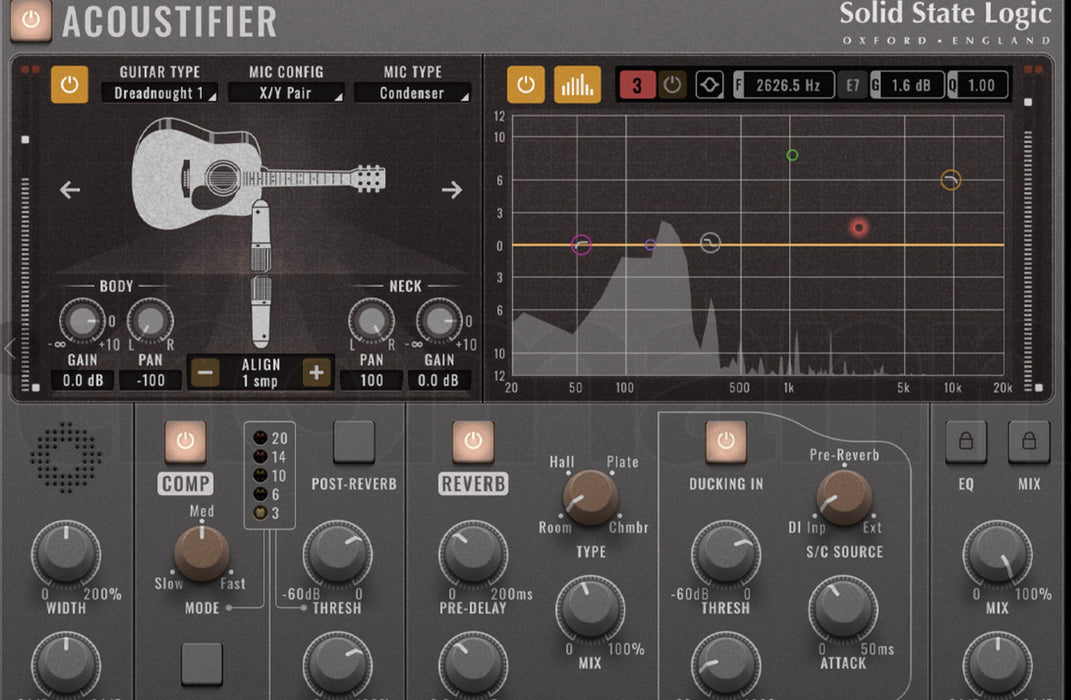Click the EQ section power icon
This screenshot has height=700, width=1071.
click(525, 84)
